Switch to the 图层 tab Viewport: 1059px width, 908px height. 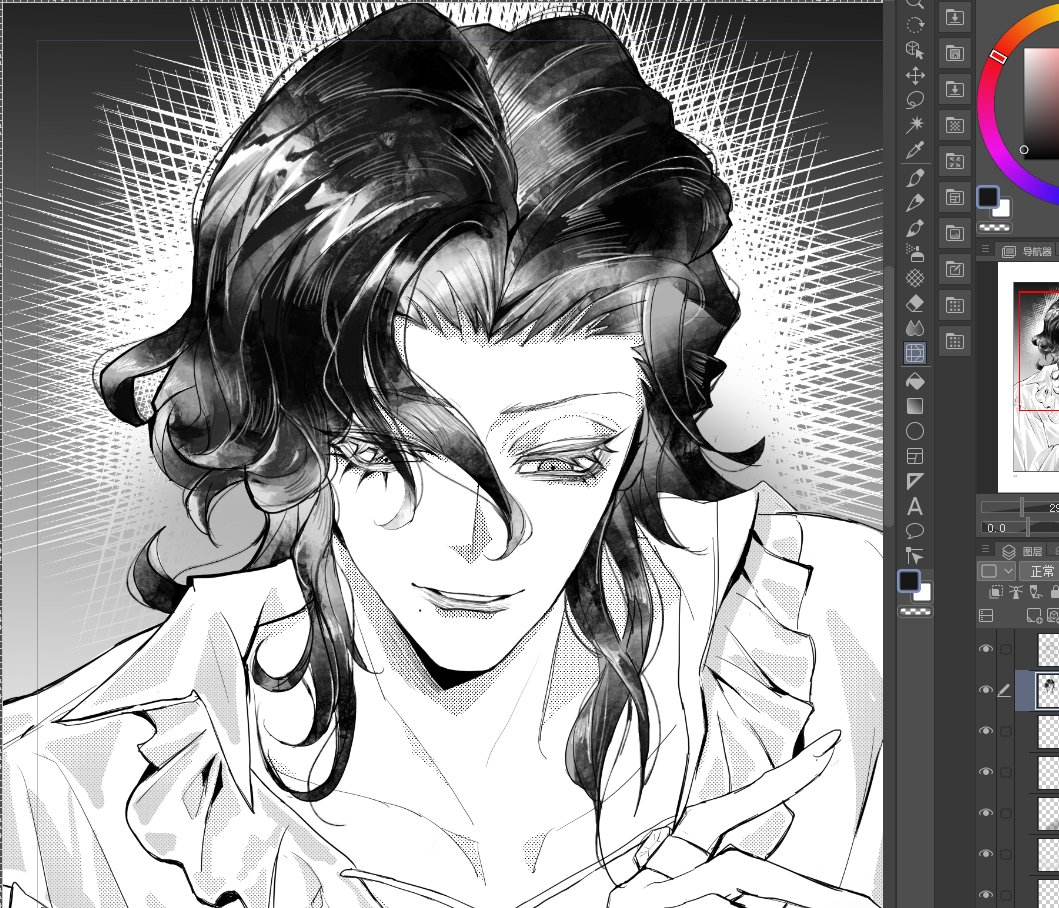click(1023, 551)
